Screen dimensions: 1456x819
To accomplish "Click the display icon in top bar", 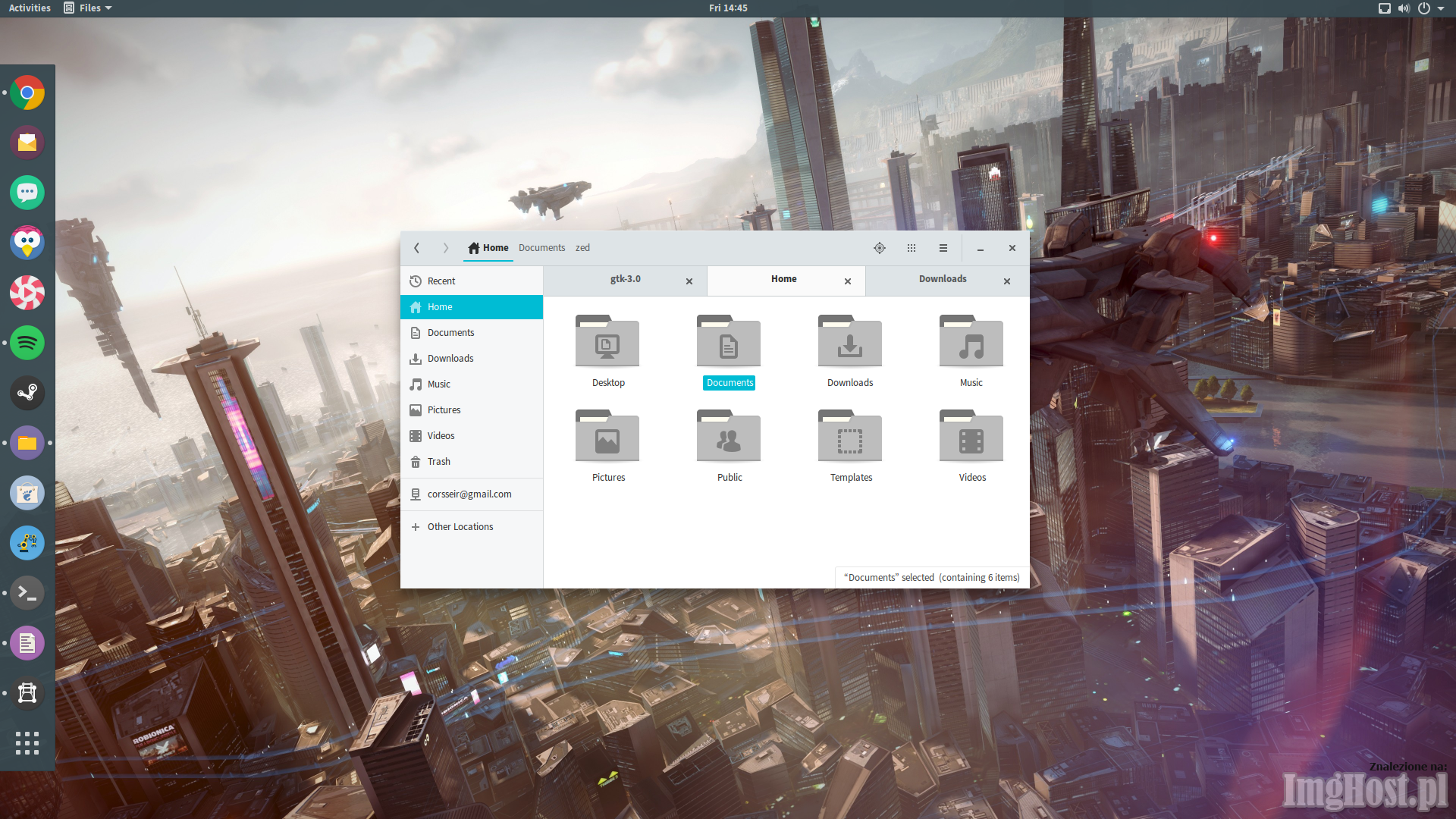I will (x=1384, y=8).
